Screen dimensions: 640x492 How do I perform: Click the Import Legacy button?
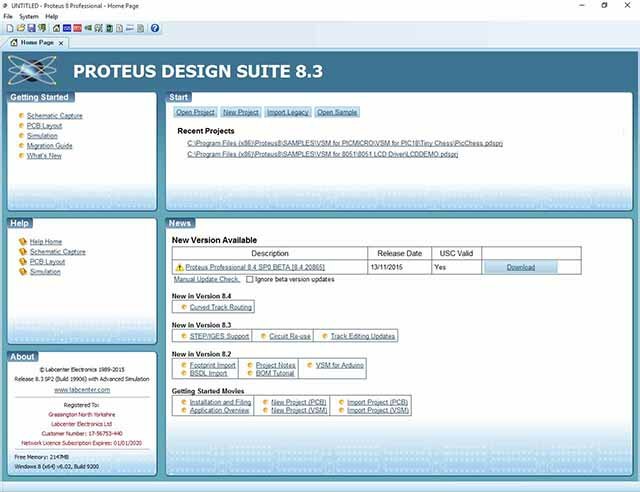tap(288, 112)
